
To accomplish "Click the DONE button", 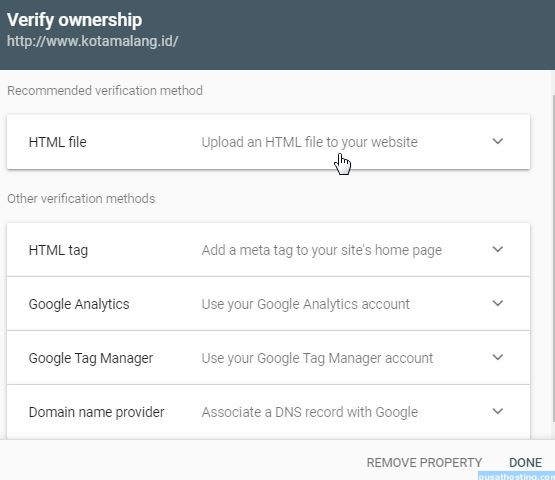I will [525, 463].
